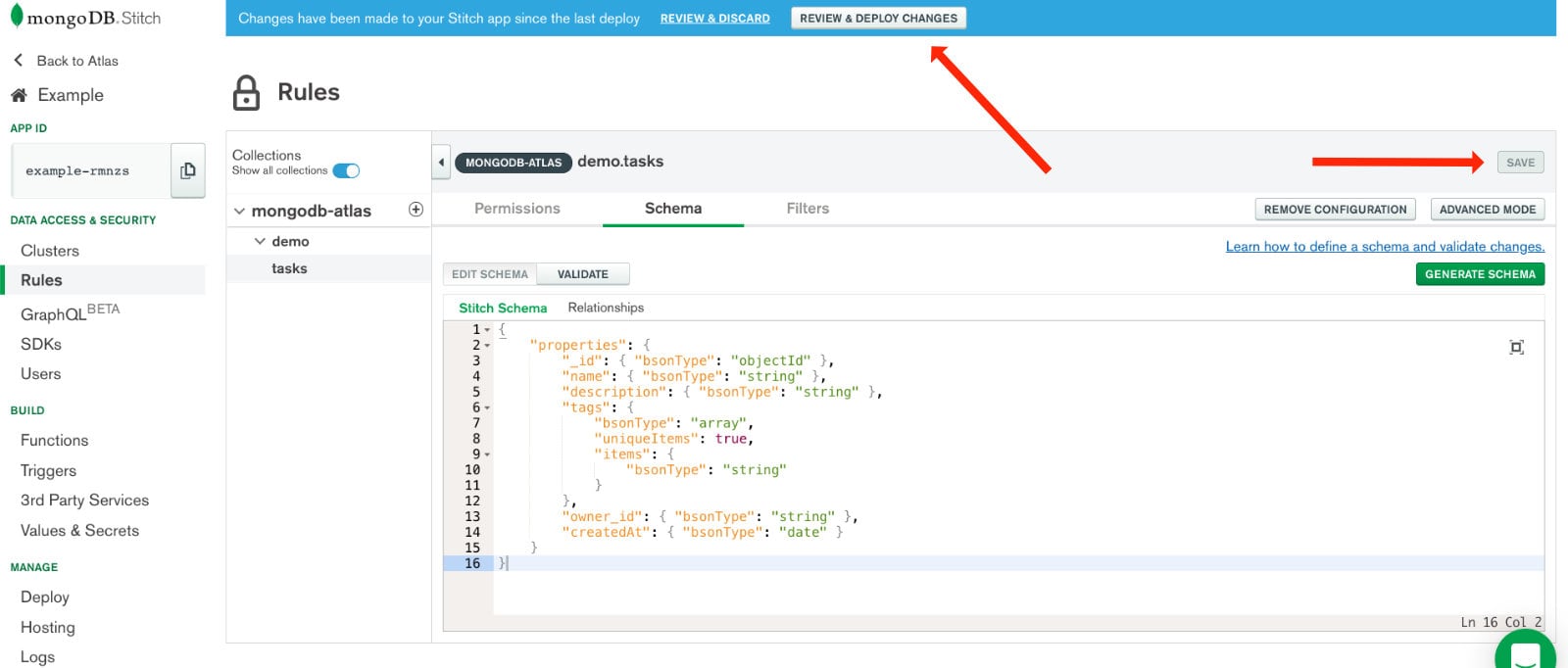Screen dimensions: 1568x668
Task: Open GraphQL Beta in the sidebar
Action: pyautogui.click(x=70, y=312)
